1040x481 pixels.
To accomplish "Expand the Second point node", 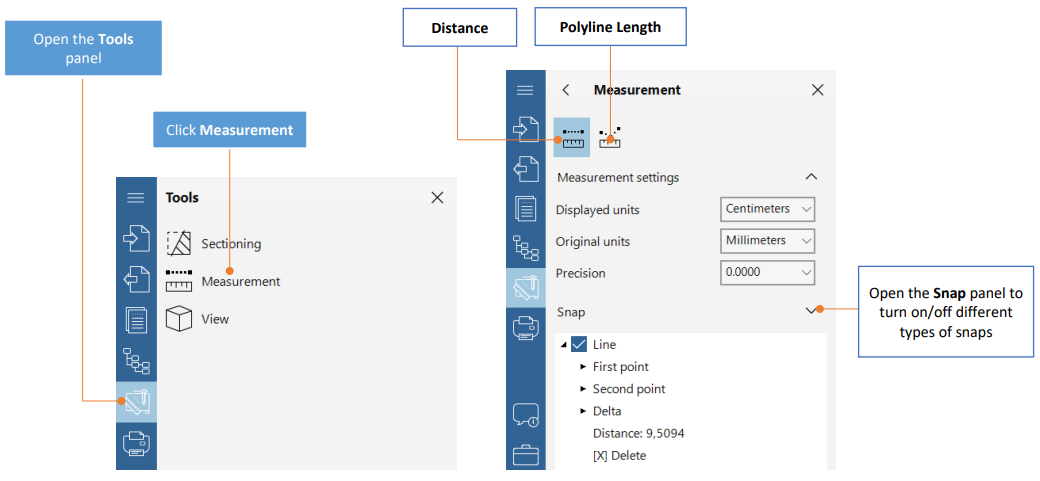I will click(584, 389).
